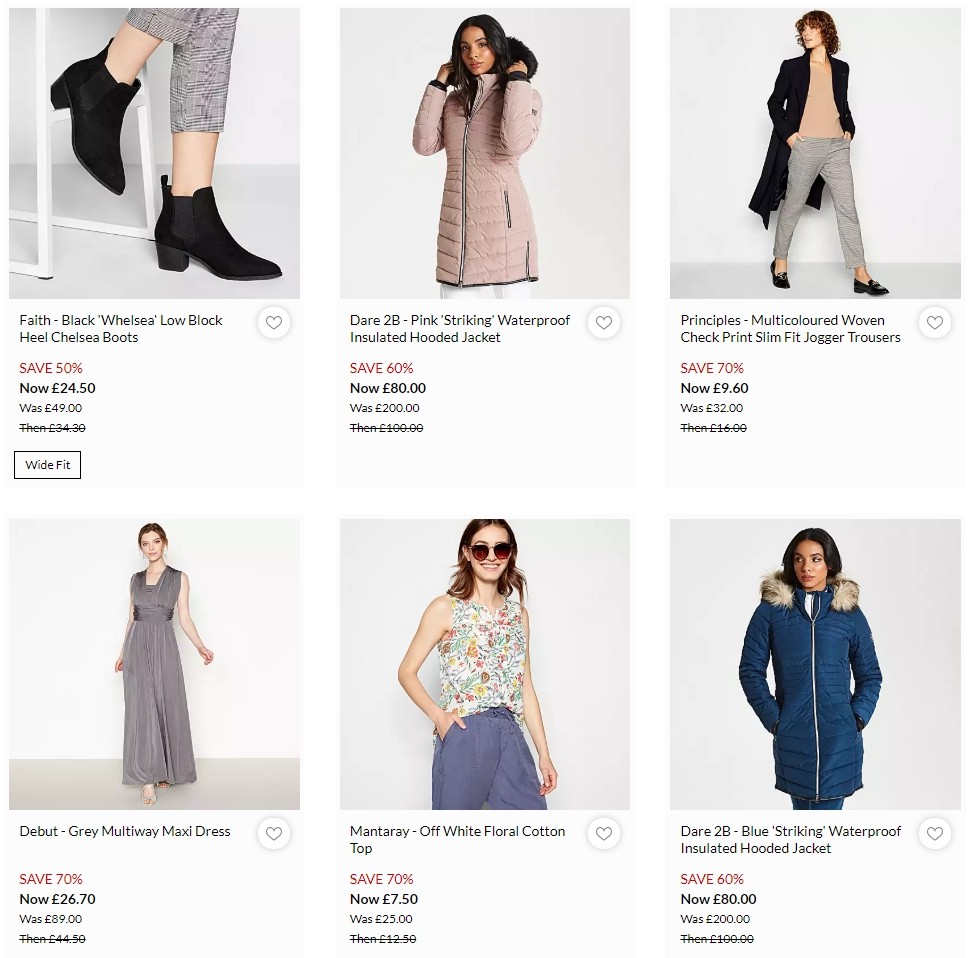
Task: Open the blue 'Striking' waterproof jacket listing
Action: [x=789, y=840]
